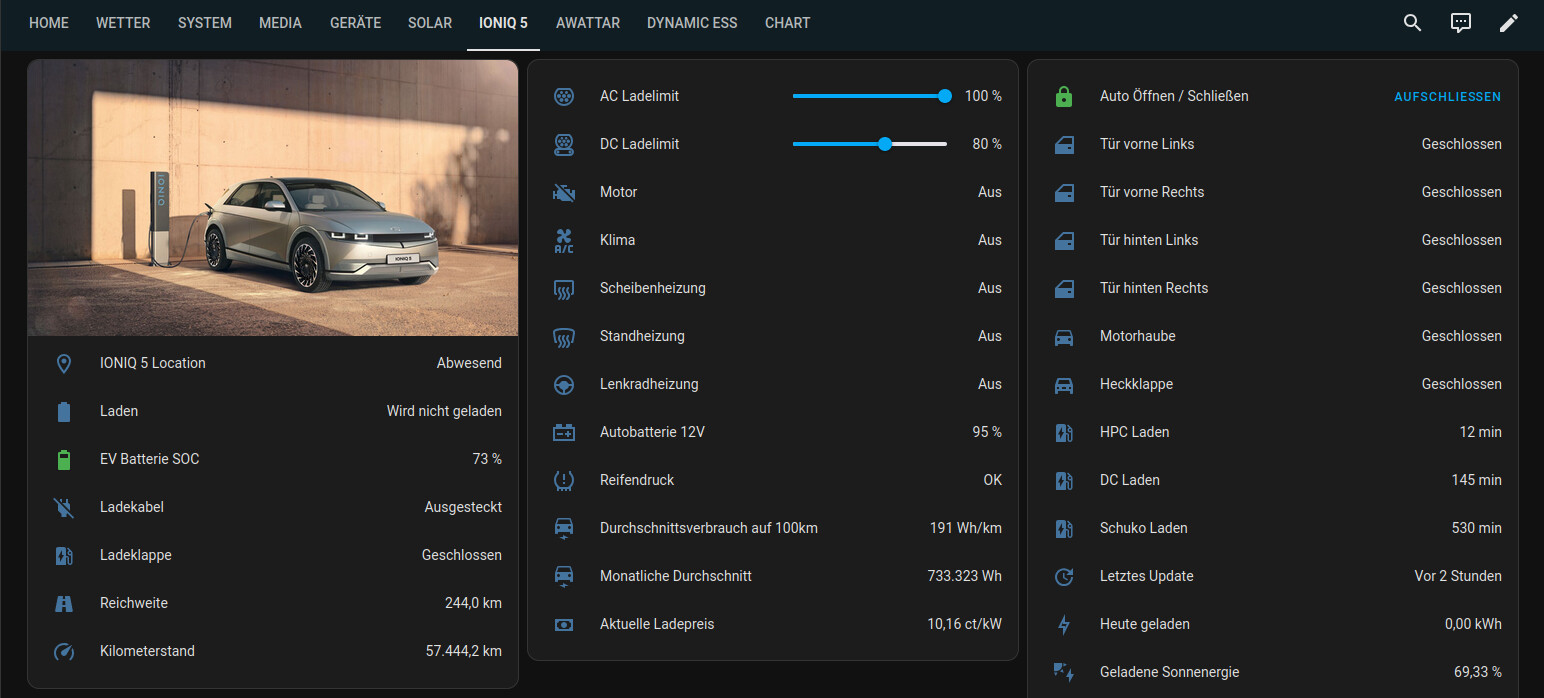Viewport: 1544px width, 698px height.
Task: Click the range value '244,0 km'
Action: click(473, 603)
